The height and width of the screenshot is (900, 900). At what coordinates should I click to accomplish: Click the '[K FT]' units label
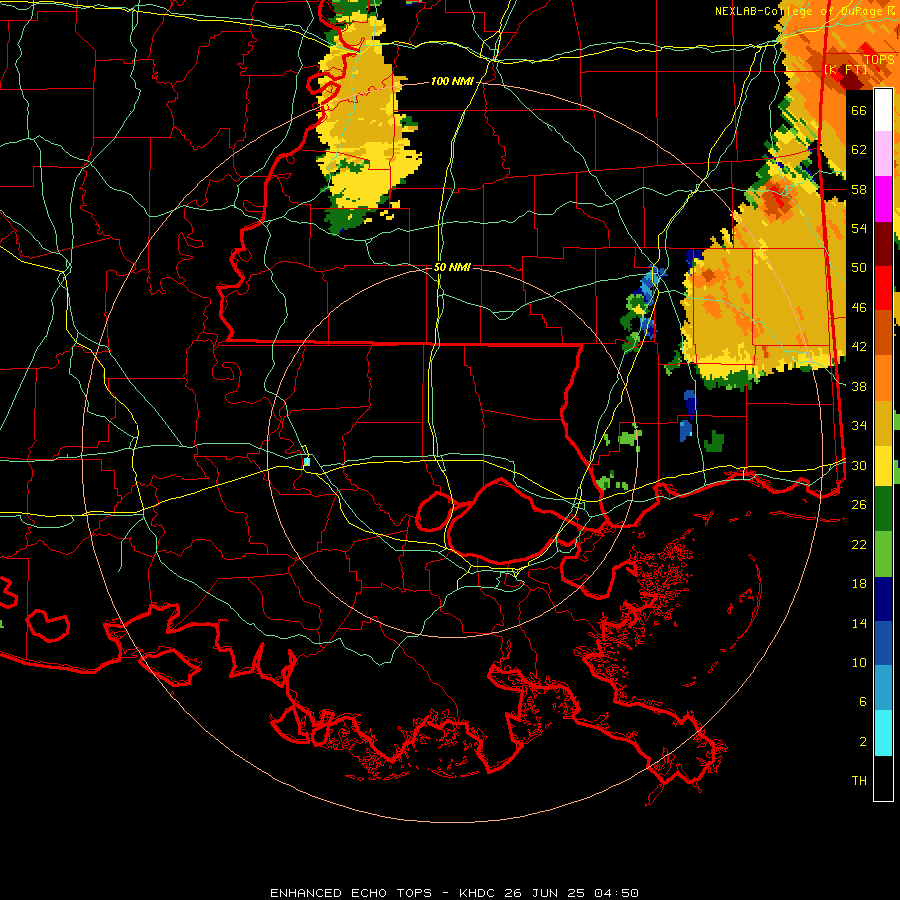846,69
